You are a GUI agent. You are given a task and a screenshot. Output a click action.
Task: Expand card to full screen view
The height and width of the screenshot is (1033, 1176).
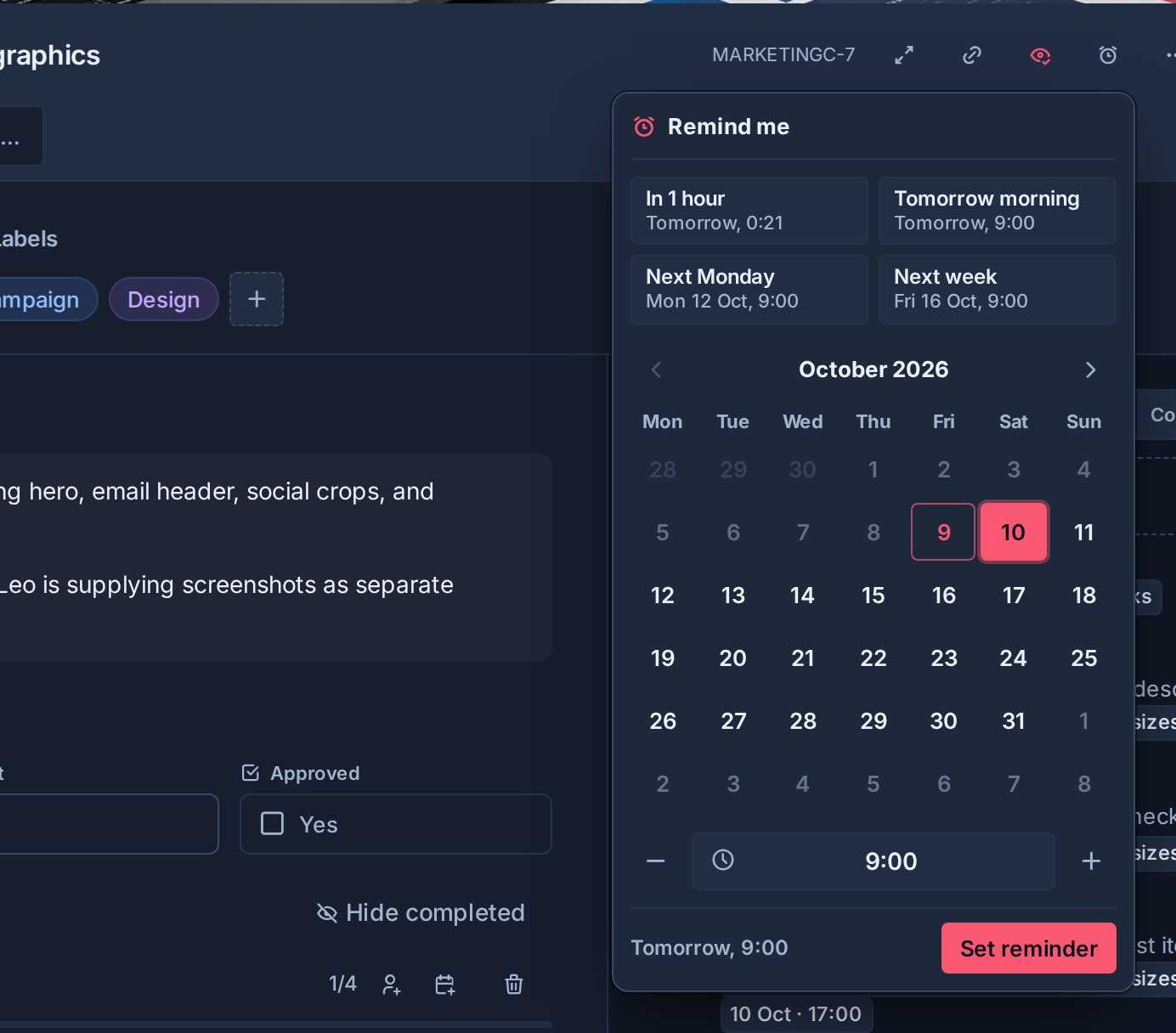[904, 55]
